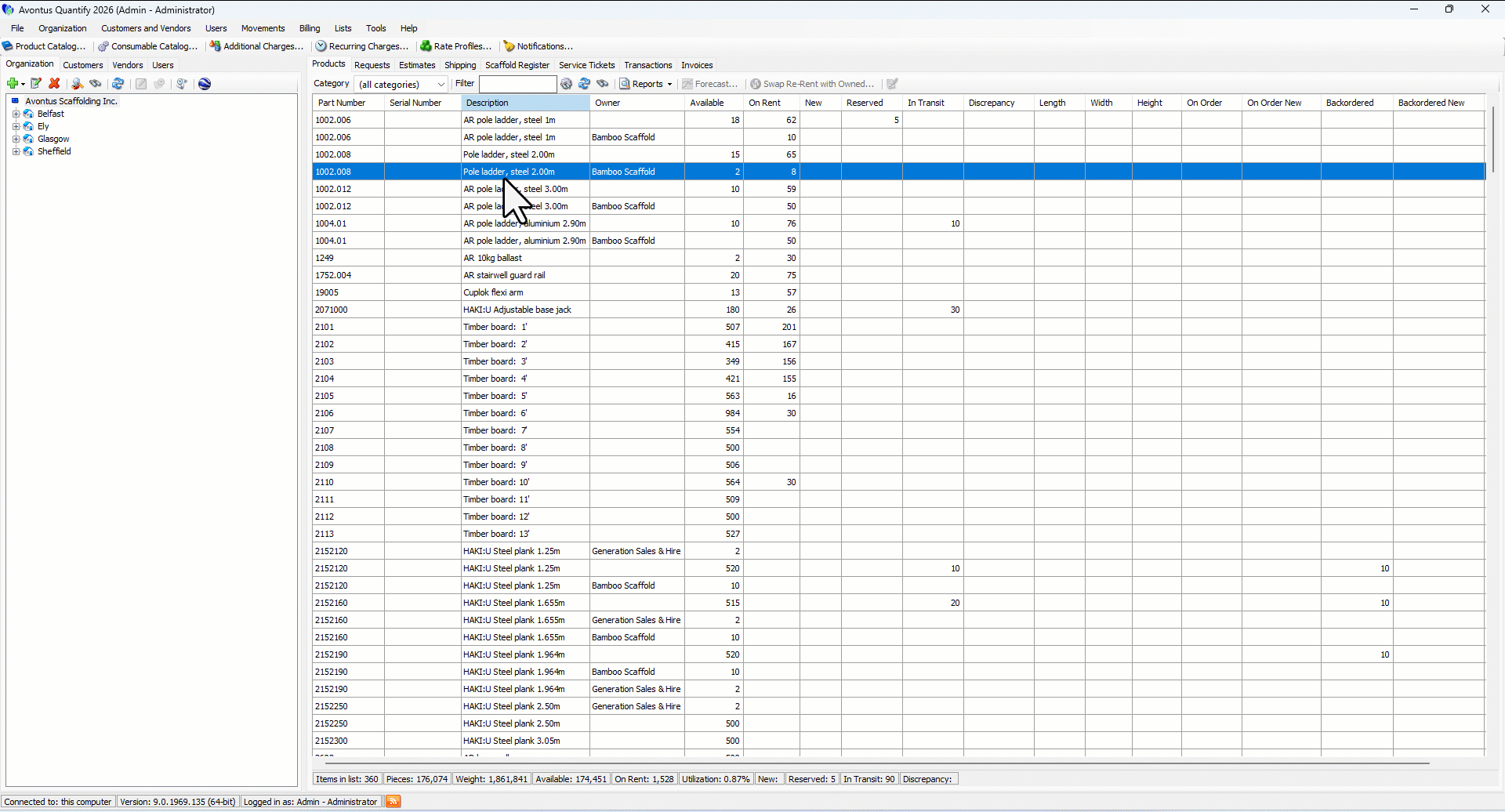The image size is (1505, 812).
Task: Refresh the products list
Action: tap(585, 84)
